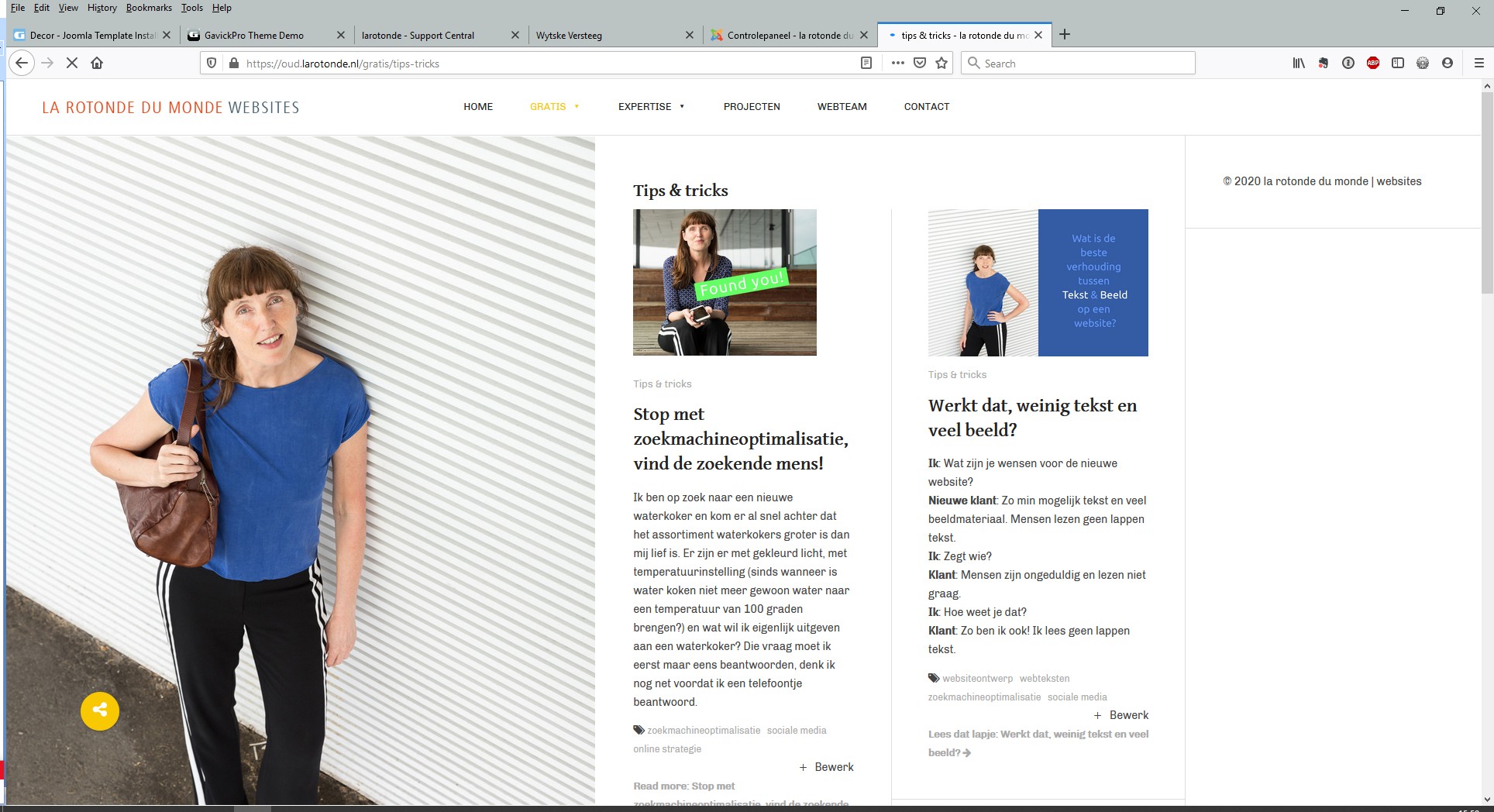View site security padlock information
1494x812 pixels.
(234, 64)
